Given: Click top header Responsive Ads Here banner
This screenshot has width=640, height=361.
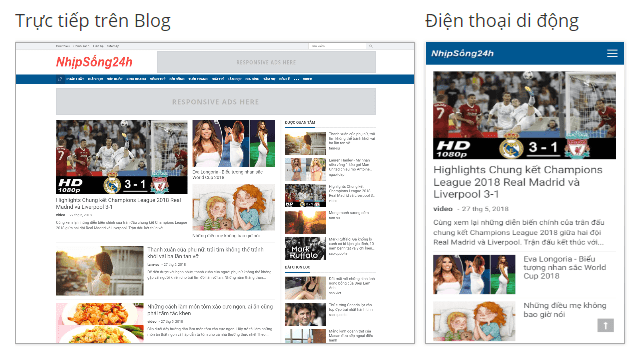Looking at the screenshot, I should click(266, 62).
